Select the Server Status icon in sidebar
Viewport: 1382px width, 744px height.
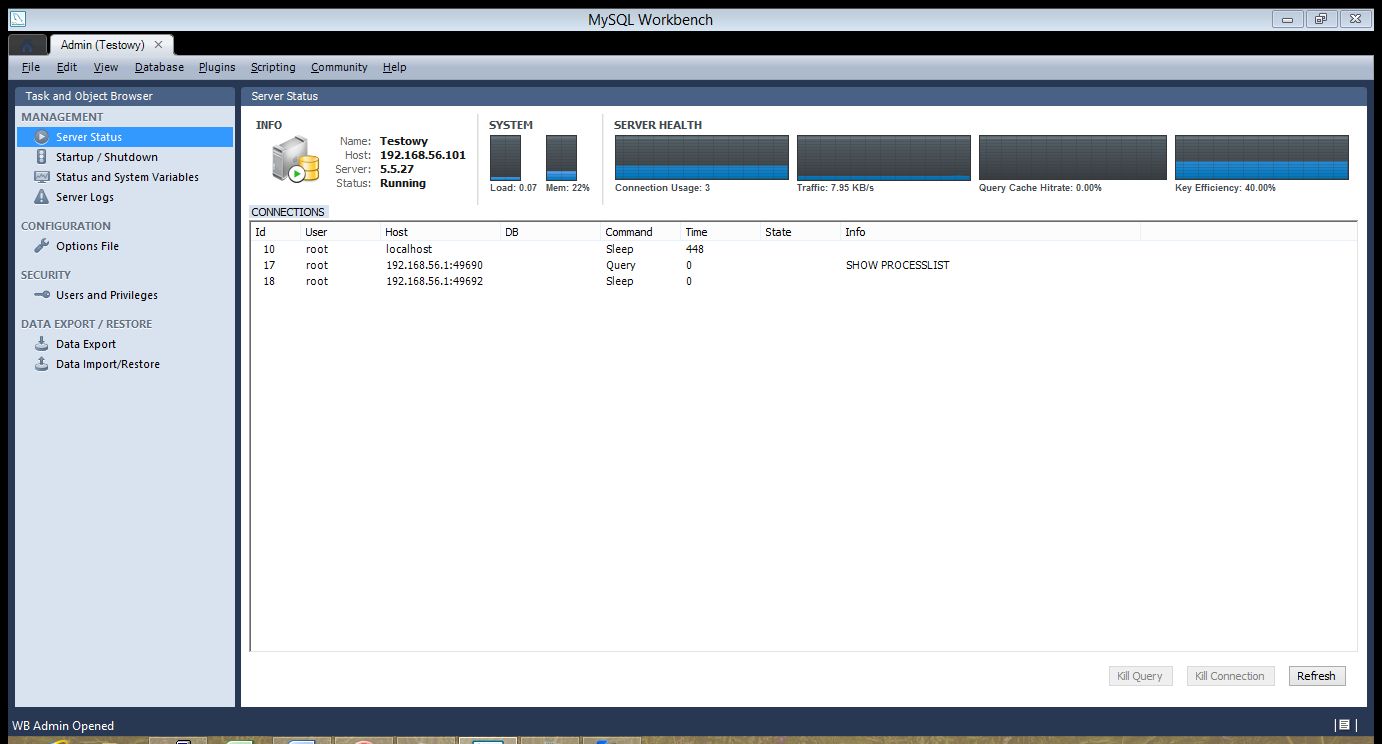tap(41, 137)
